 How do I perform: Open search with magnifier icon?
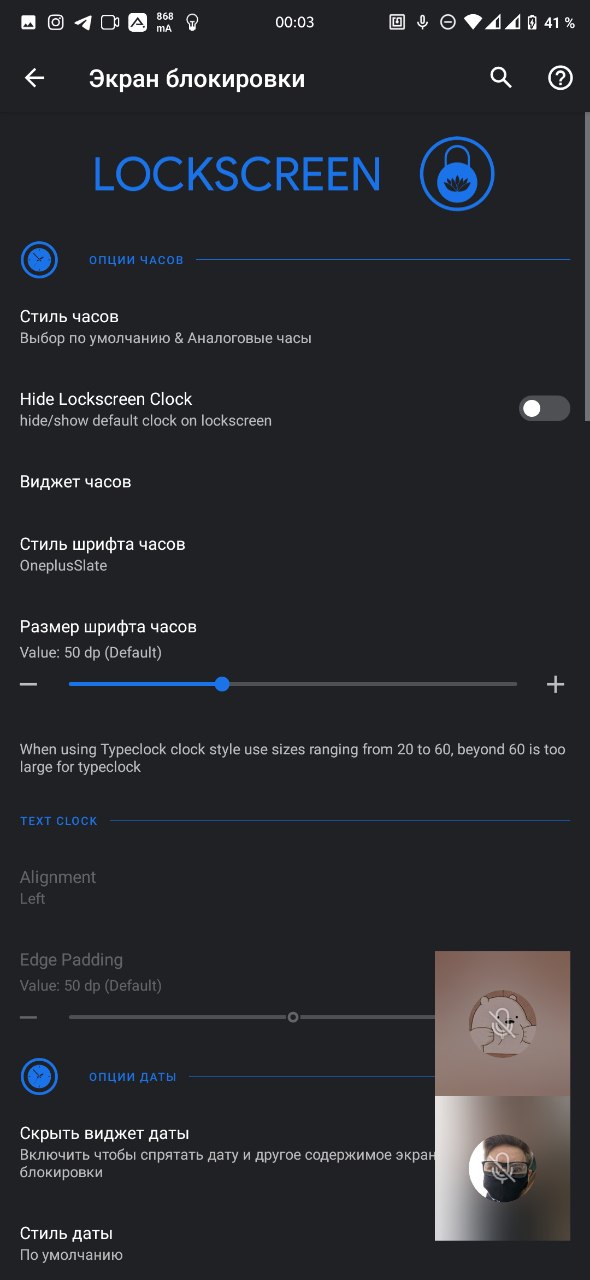tap(501, 78)
